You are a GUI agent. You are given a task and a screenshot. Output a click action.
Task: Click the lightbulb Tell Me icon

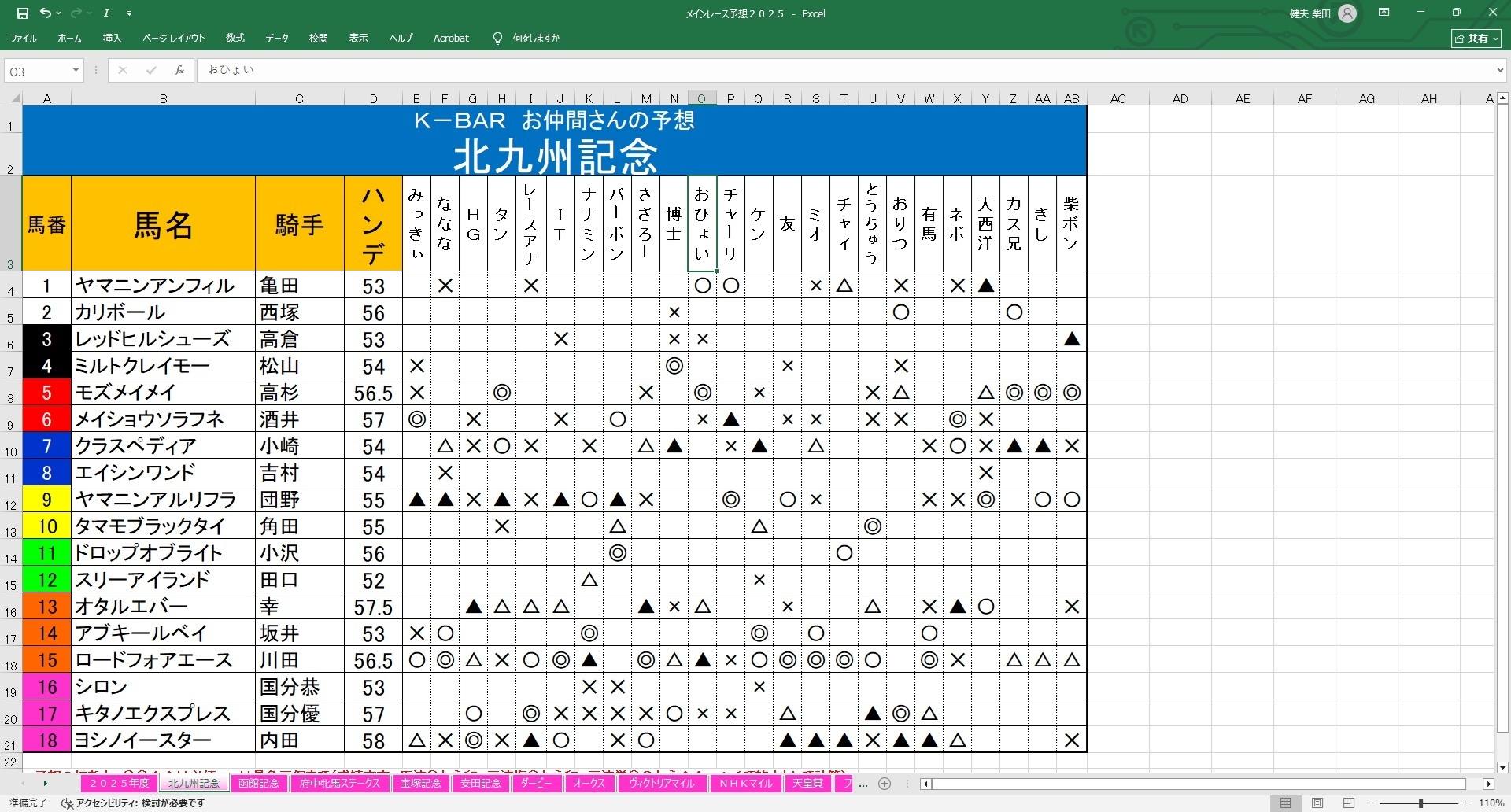pyautogui.click(x=497, y=38)
